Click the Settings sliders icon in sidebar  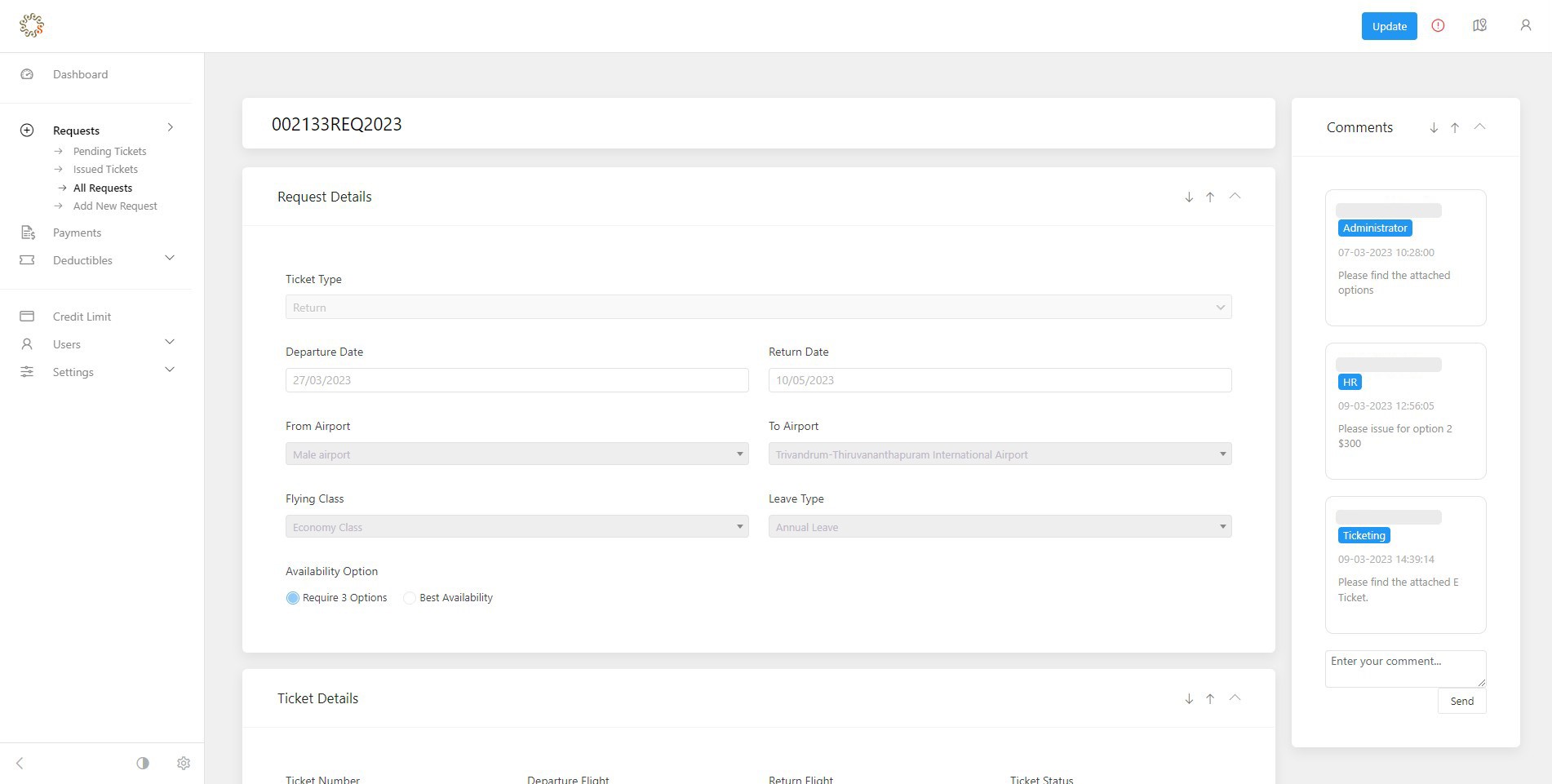pyautogui.click(x=27, y=372)
